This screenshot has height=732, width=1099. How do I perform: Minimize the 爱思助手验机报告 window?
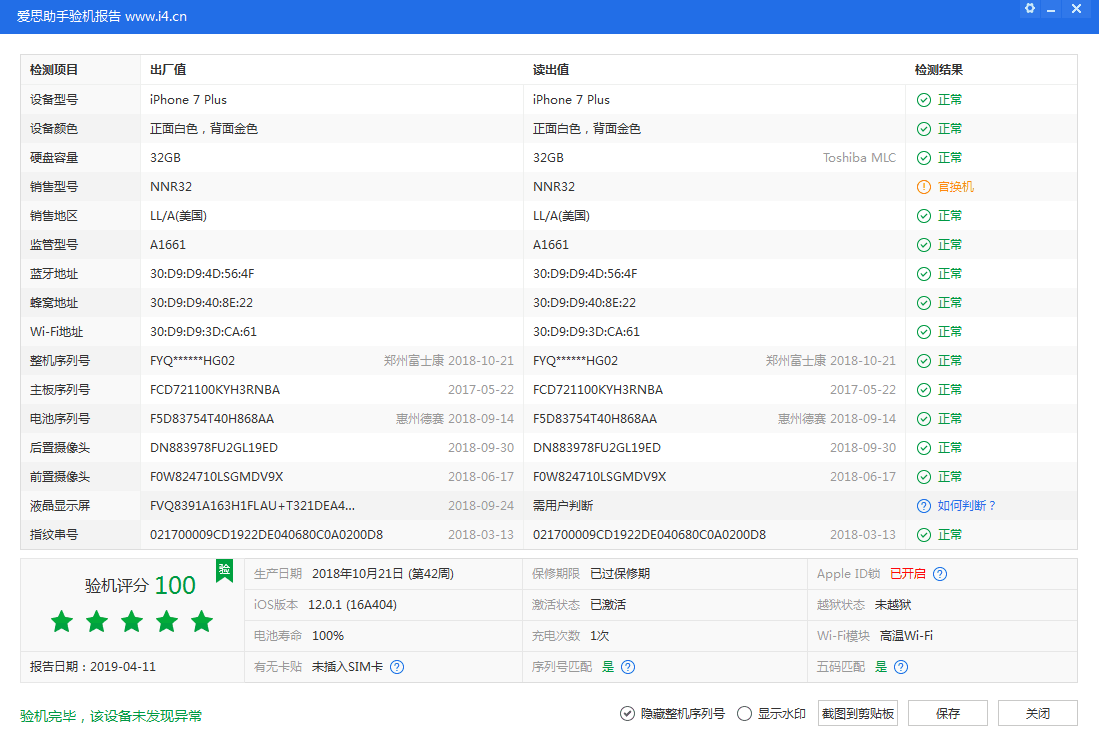(1051, 9)
